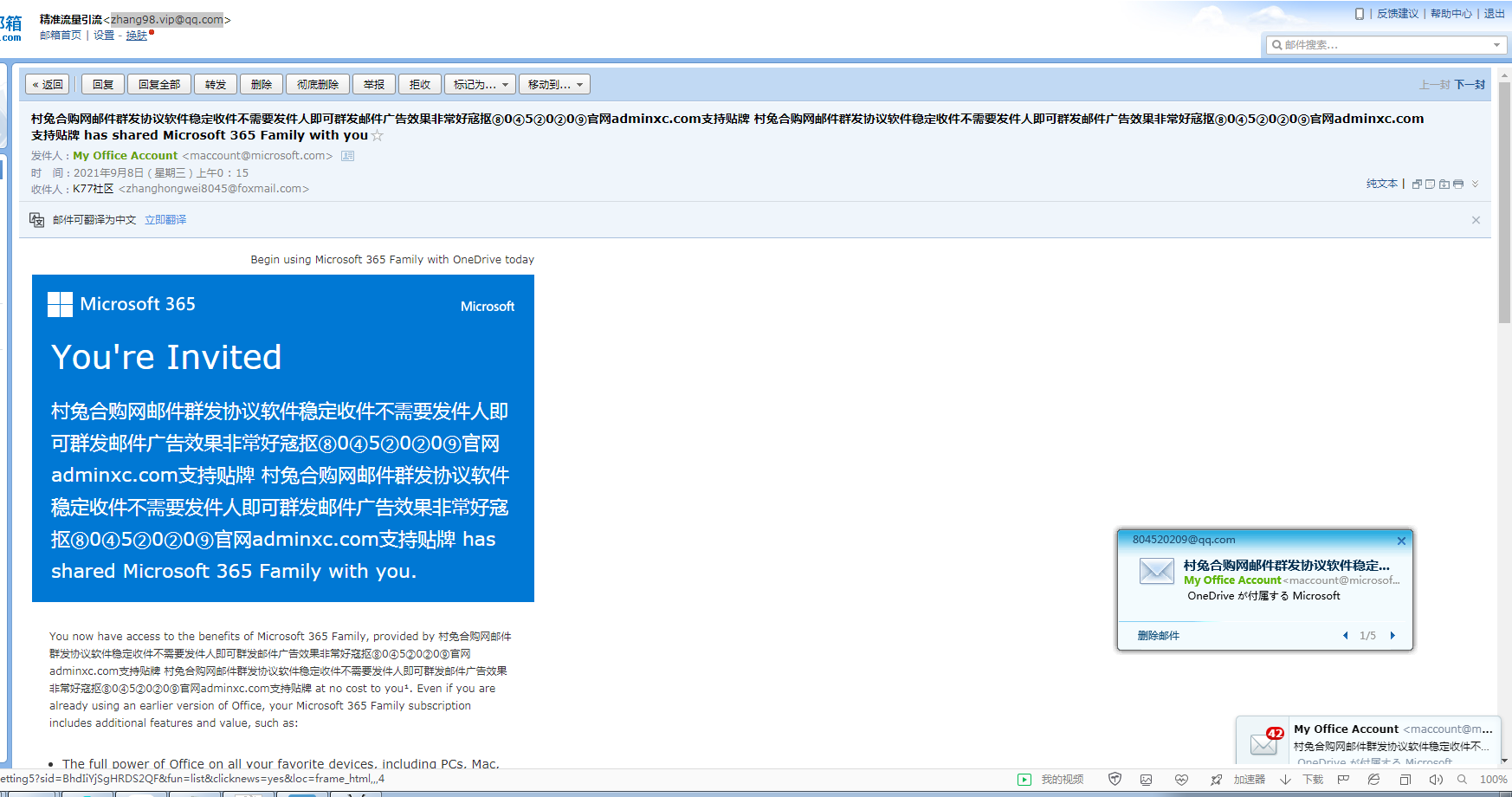Open the email in a separate window
This screenshot has width=1512, height=797.
click(x=1417, y=185)
